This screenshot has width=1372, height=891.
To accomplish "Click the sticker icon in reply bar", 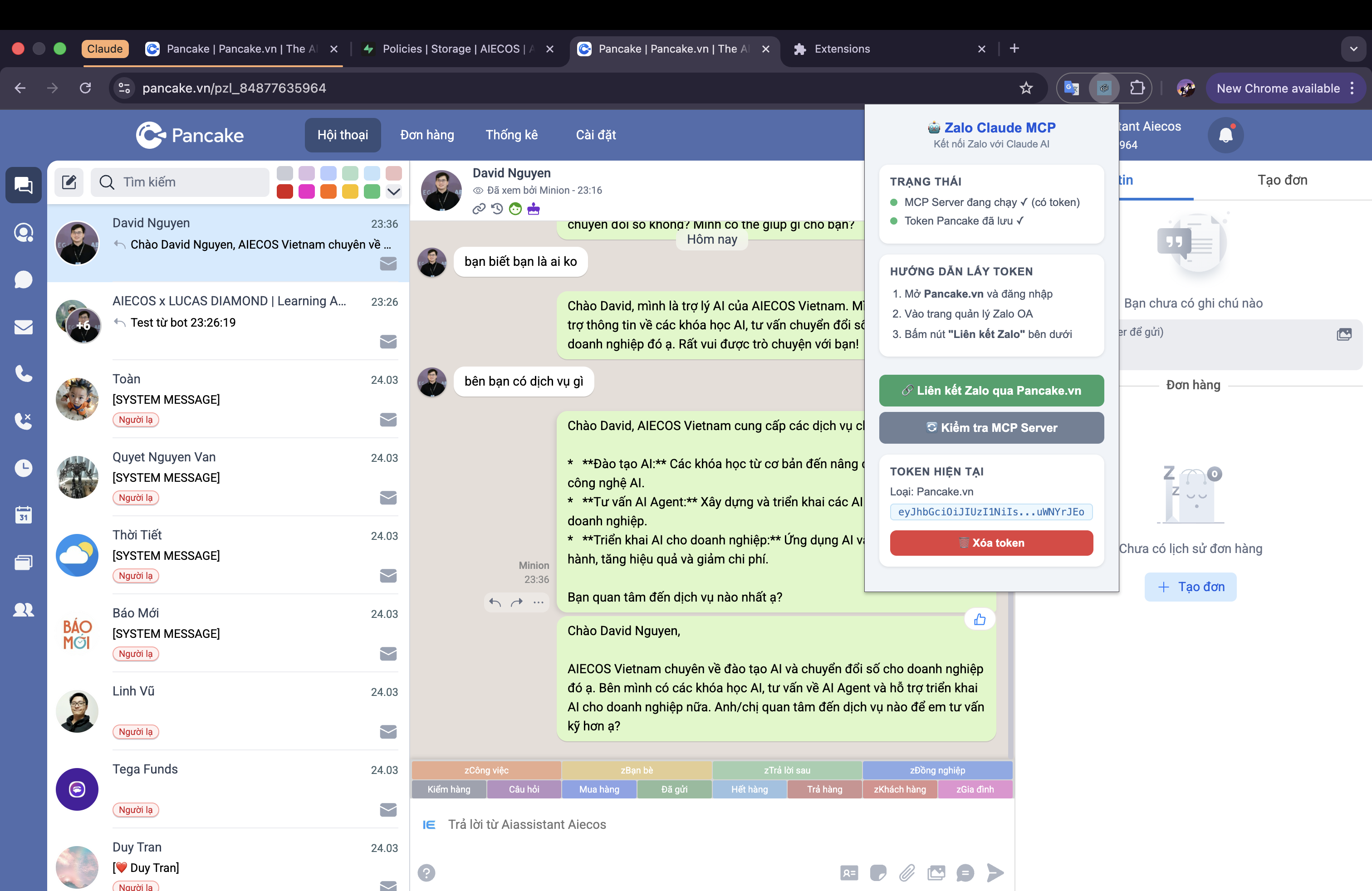I will (x=878, y=872).
